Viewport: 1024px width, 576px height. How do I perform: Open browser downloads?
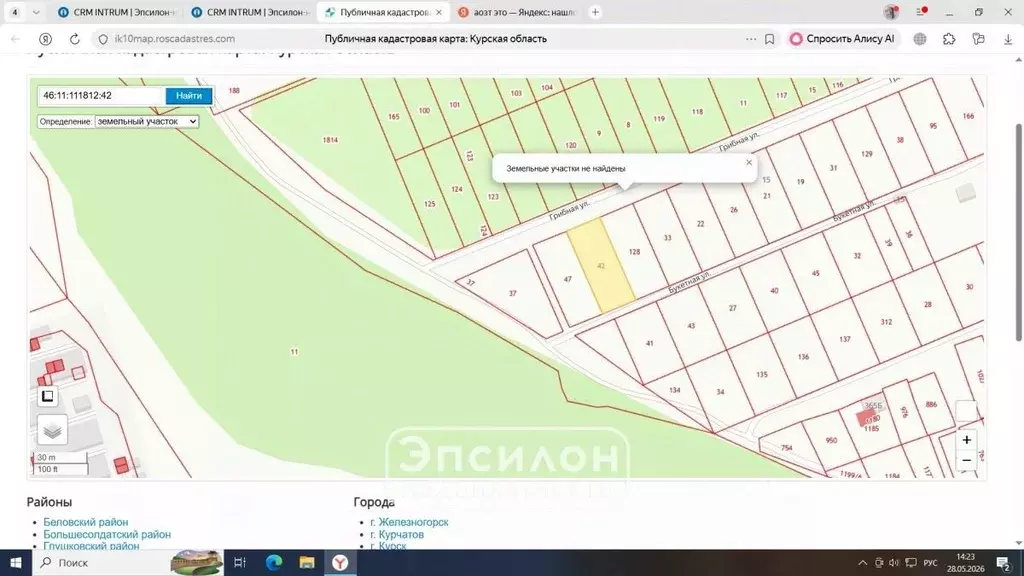(1008, 39)
